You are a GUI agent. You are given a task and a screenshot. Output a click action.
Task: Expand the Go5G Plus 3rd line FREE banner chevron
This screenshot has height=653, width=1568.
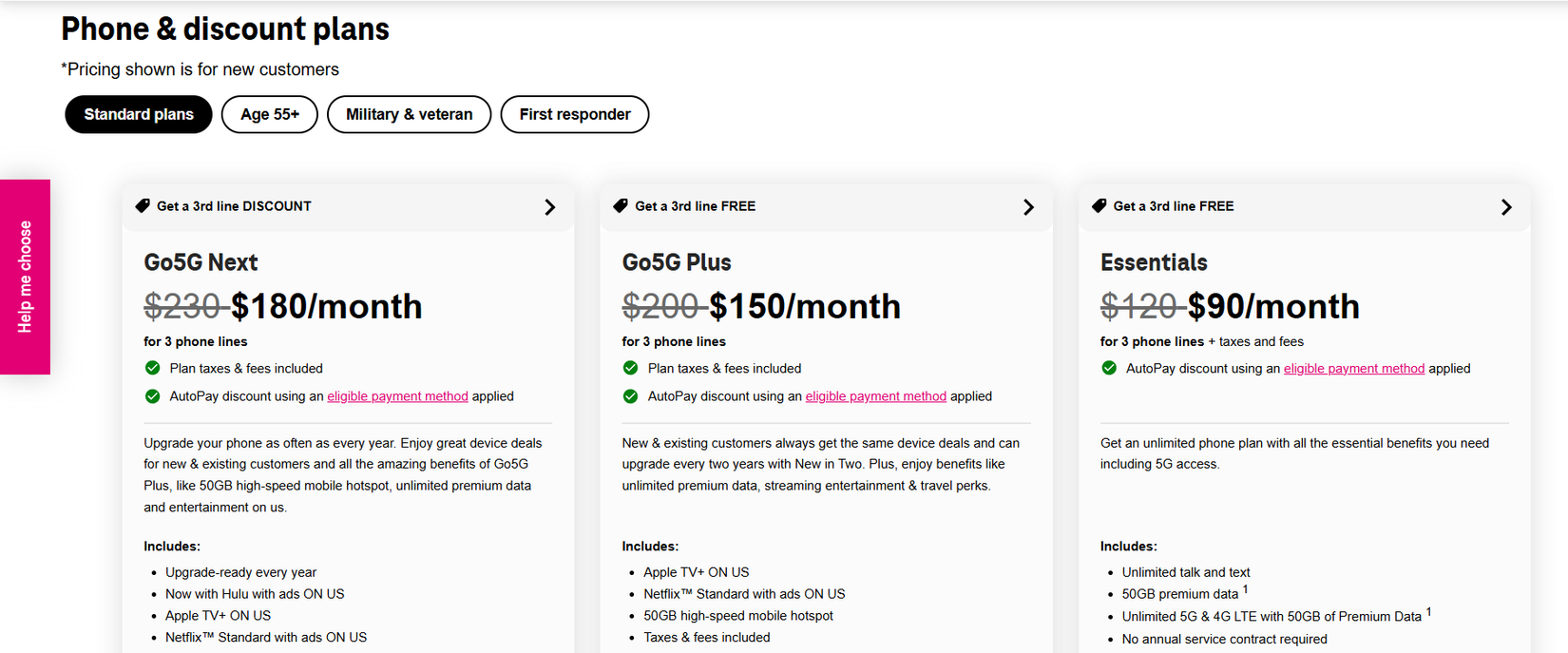[x=1028, y=206]
